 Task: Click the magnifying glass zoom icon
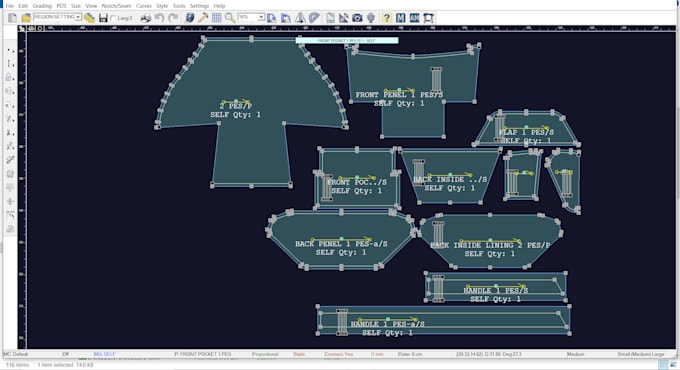(230, 18)
